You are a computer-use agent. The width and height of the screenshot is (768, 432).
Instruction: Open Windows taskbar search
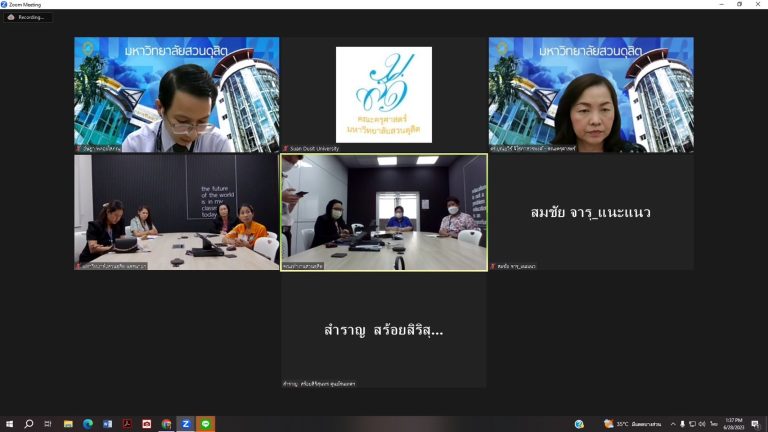point(29,424)
